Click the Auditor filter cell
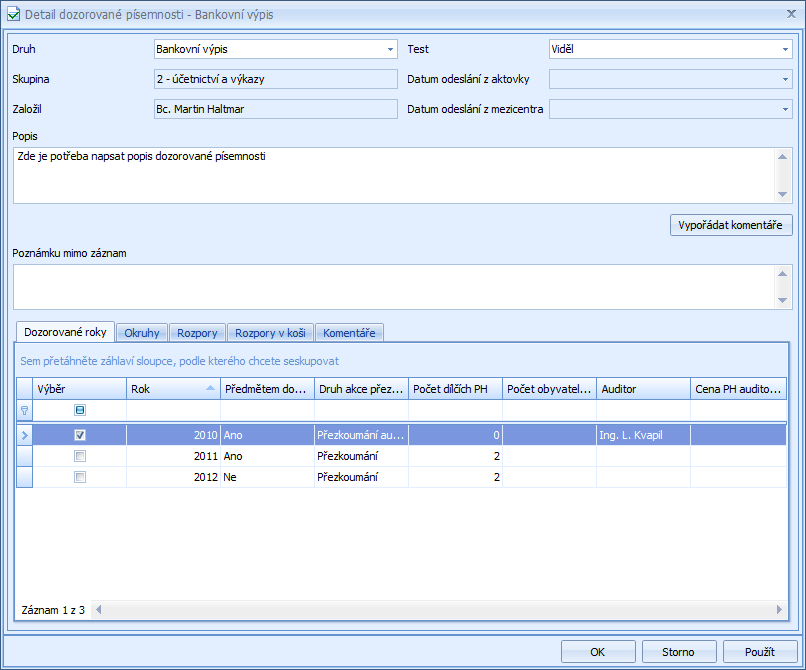 [x=644, y=410]
